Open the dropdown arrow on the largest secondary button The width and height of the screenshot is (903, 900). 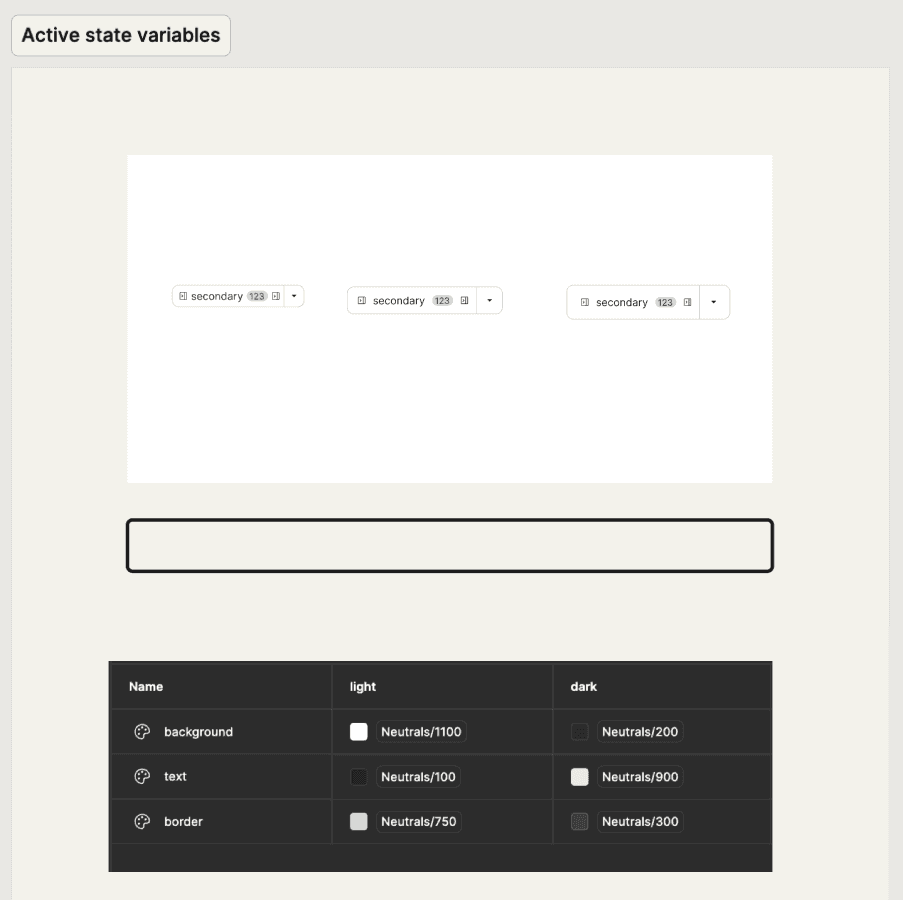pos(714,302)
